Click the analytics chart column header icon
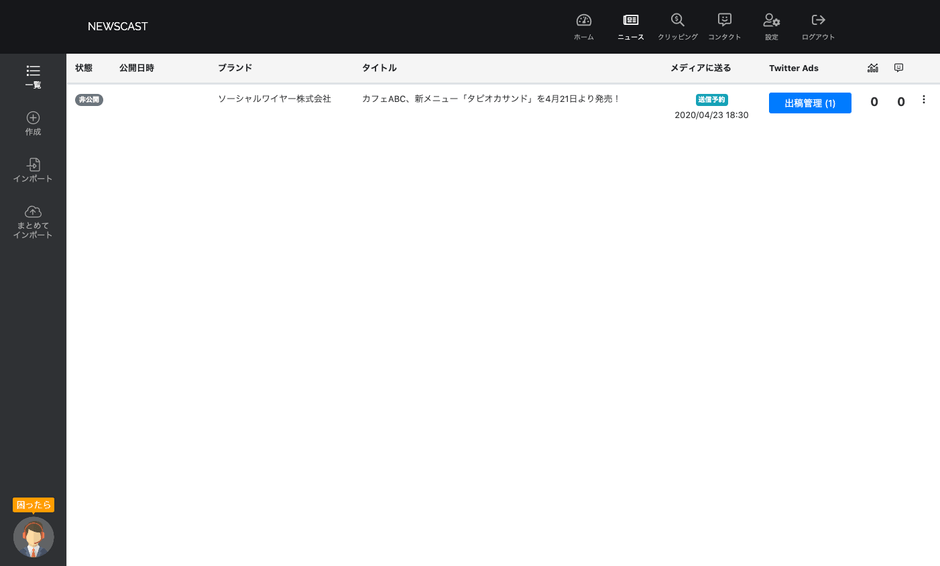Screen dimensions: 940x566 point(872,68)
